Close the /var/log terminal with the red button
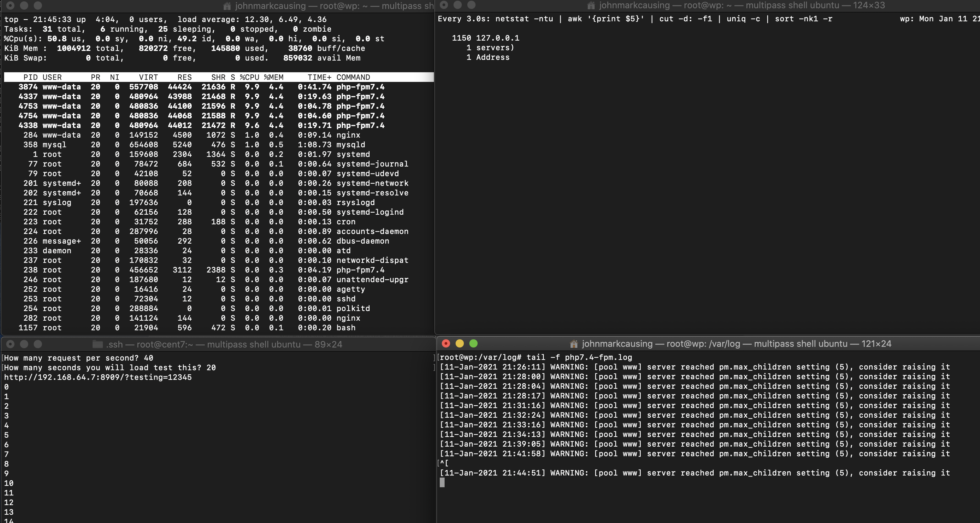 coord(446,344)
